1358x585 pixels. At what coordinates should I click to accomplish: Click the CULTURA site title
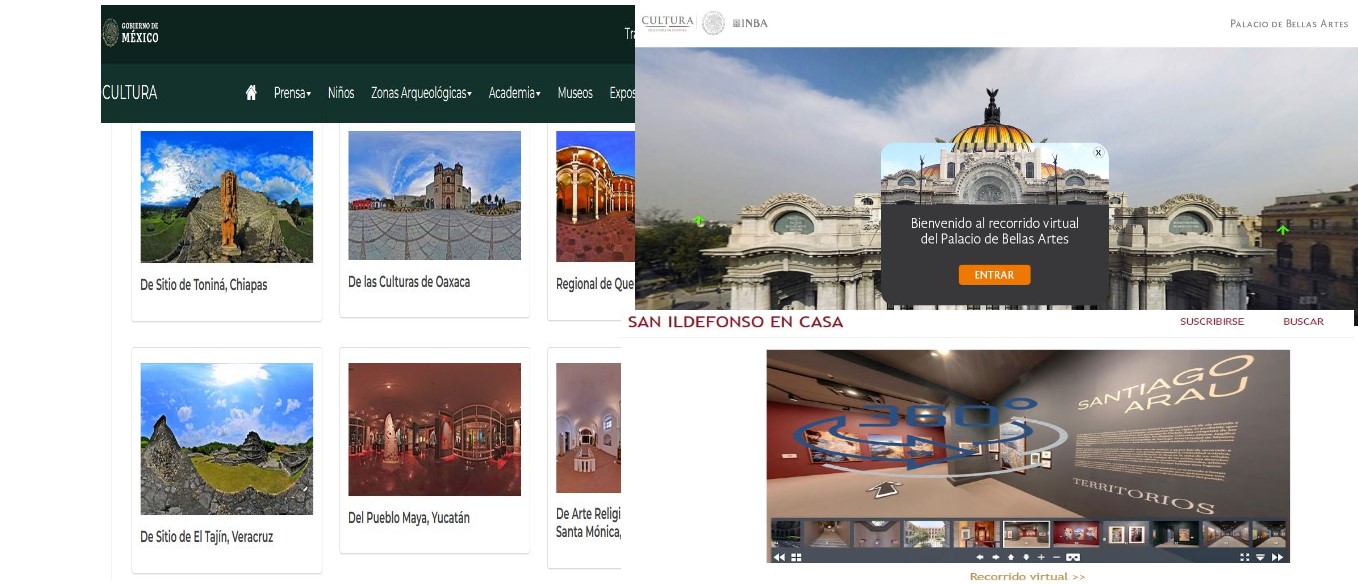[x=130, y=93]
